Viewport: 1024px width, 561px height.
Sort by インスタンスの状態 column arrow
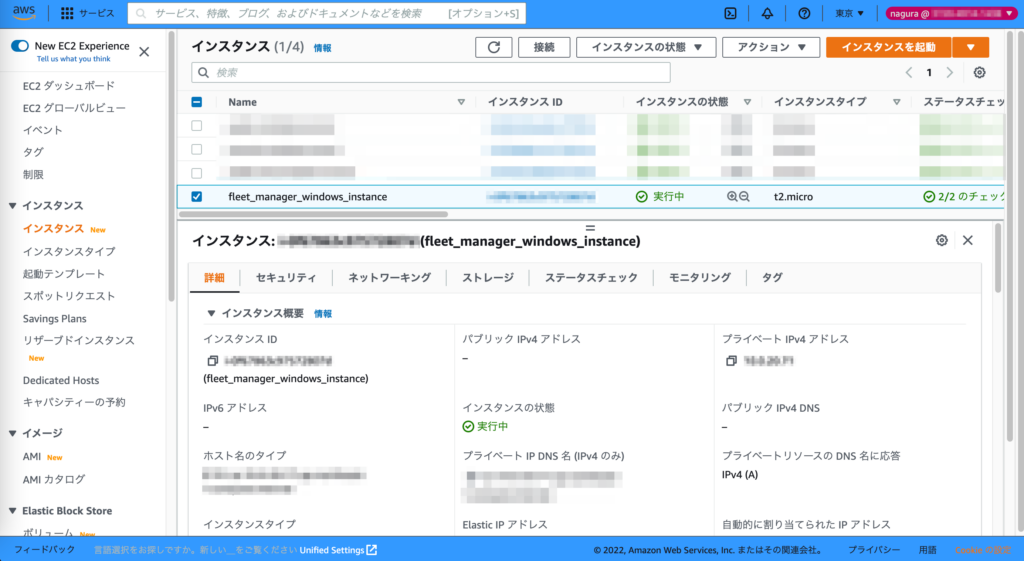(x=747, y=102)
